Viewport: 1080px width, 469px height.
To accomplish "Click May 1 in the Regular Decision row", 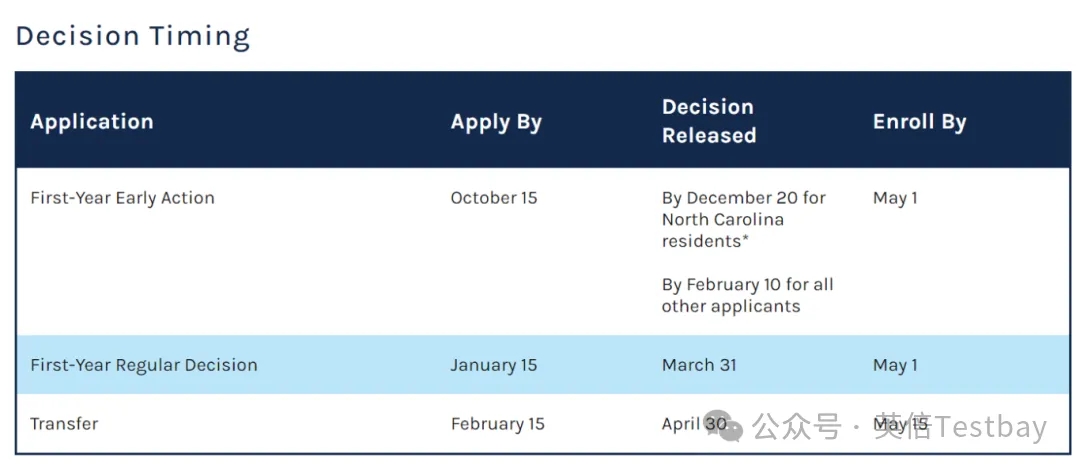I will pos(895,365).
